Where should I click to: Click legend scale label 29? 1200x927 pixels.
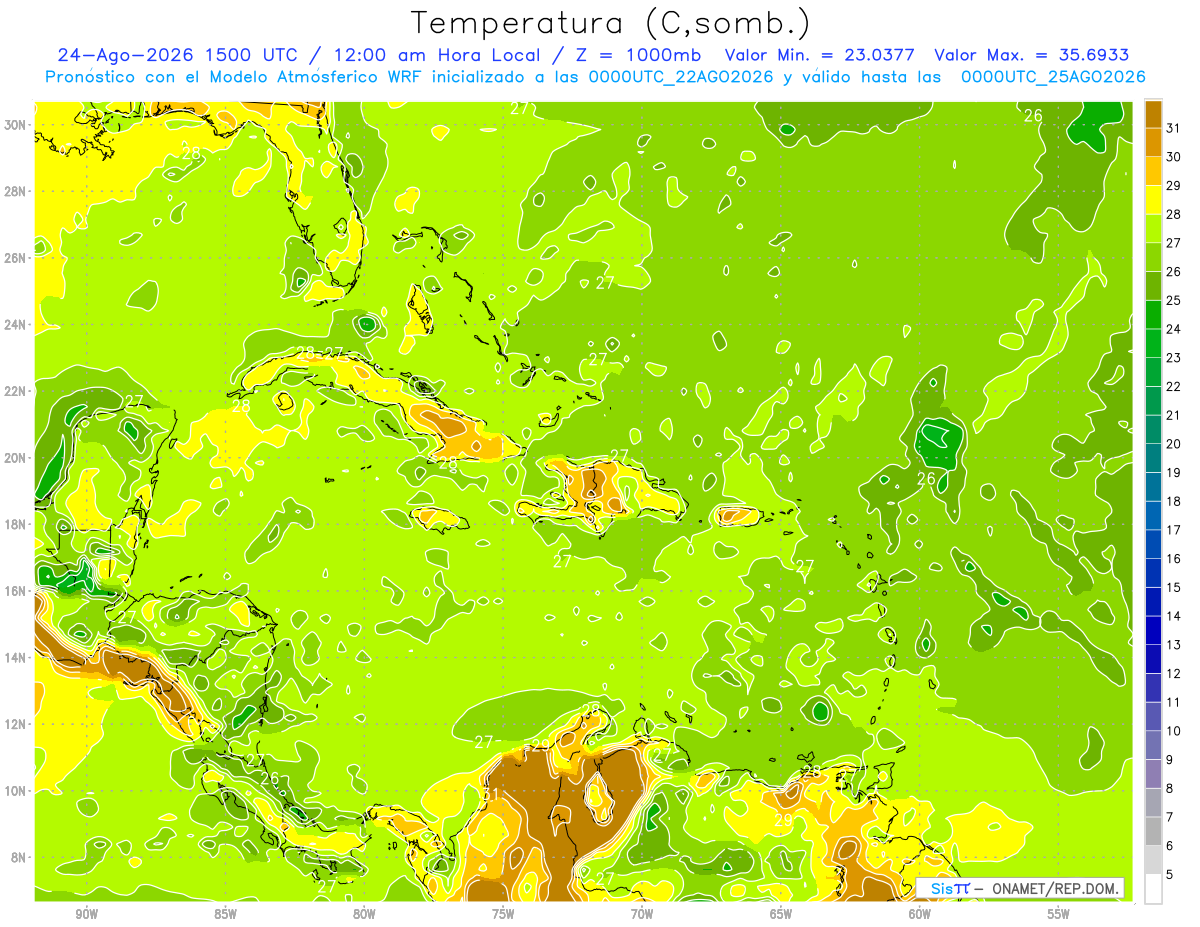[1174, 185]
